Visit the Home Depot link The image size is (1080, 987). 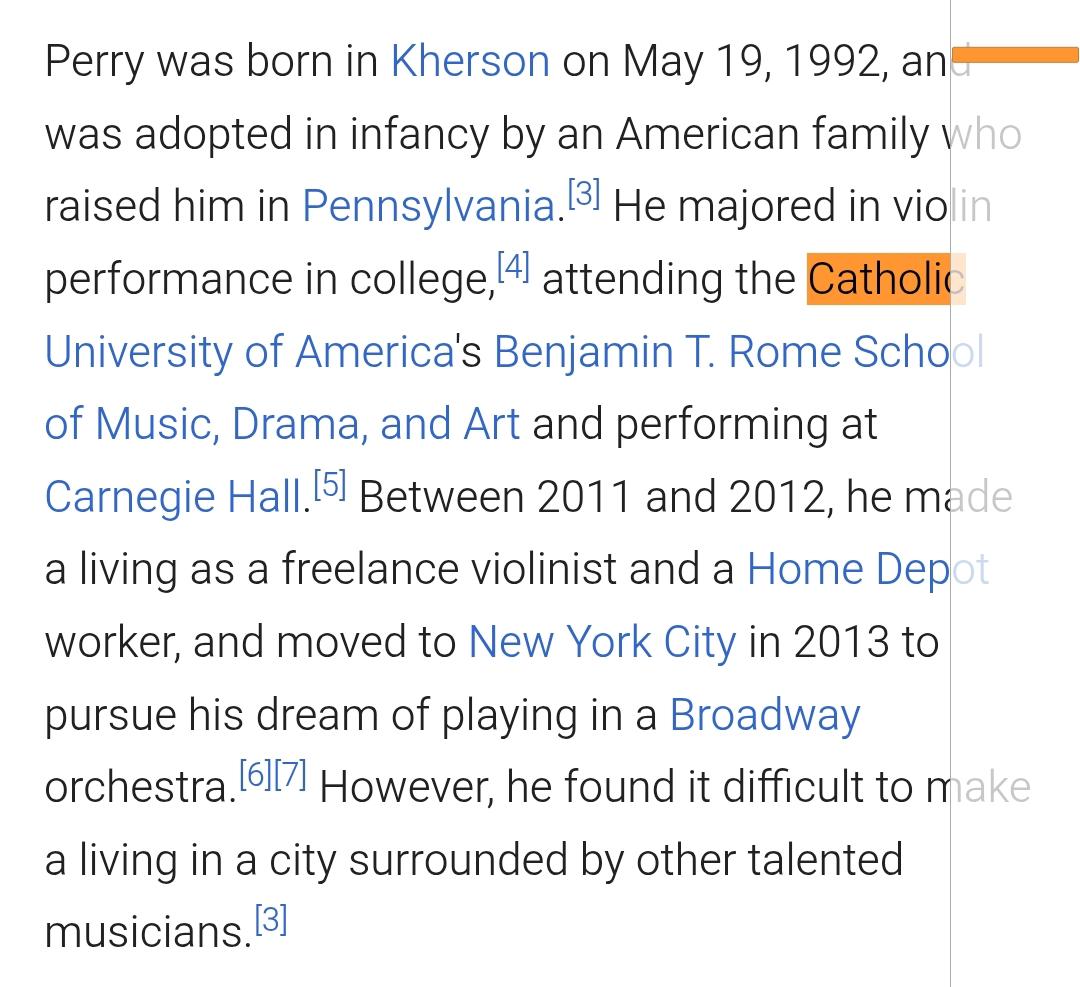[x=867, y=569]
